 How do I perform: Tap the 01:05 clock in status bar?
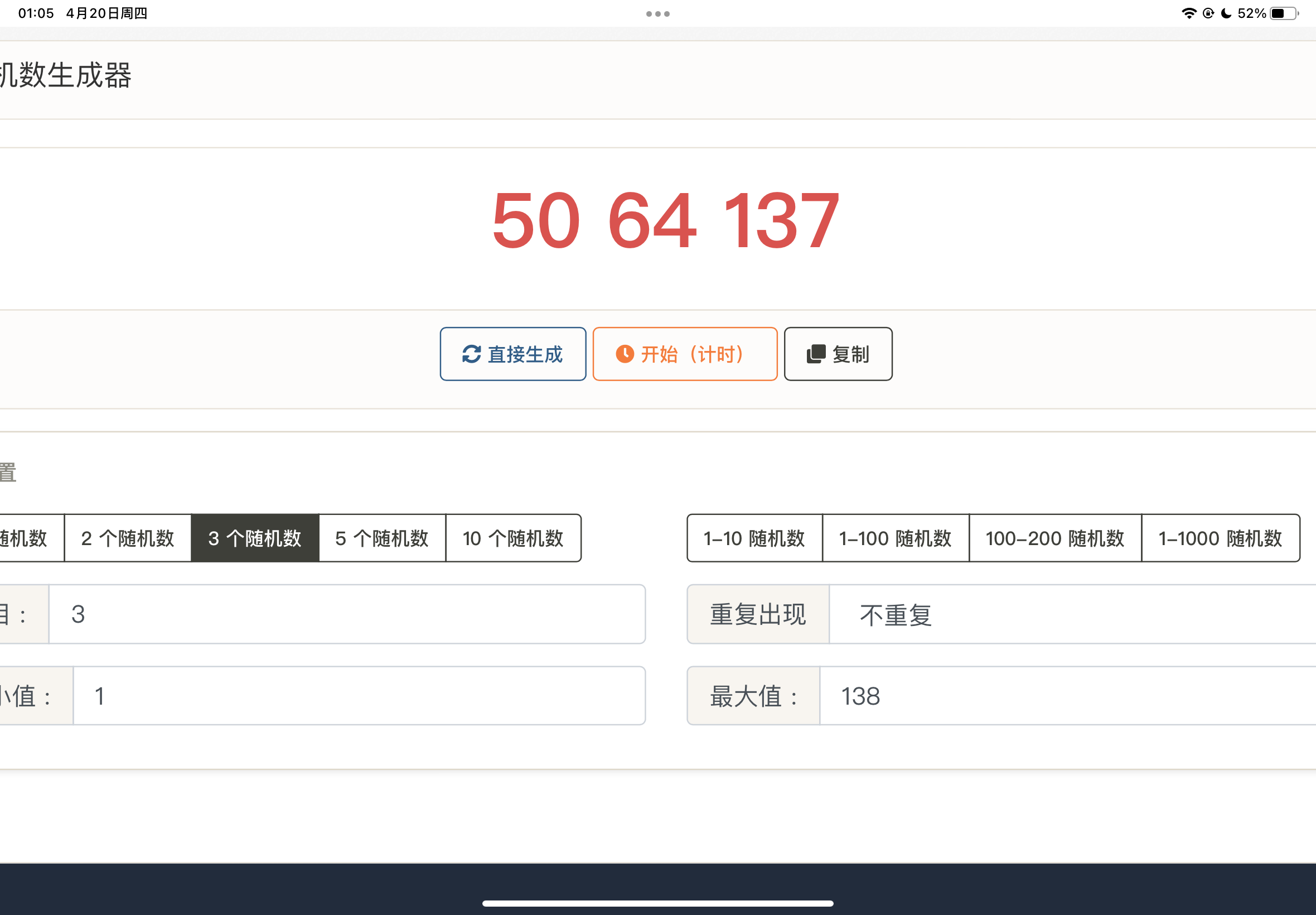[x=36, y=13]
